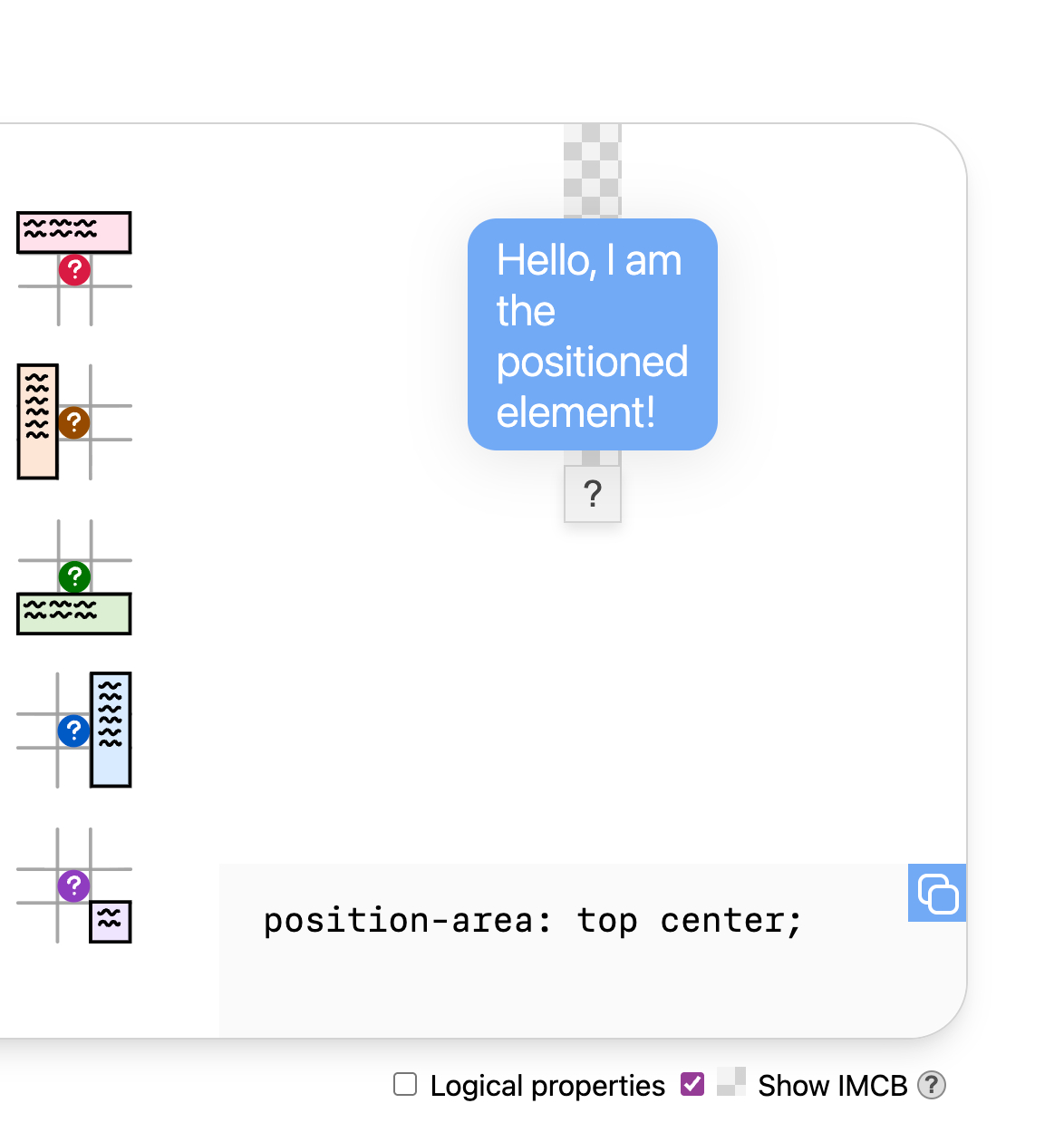This screenshot has width=1064, height=1142.
Task: Click the gray anchor question mark button
Action: click(x=593, y=495)
